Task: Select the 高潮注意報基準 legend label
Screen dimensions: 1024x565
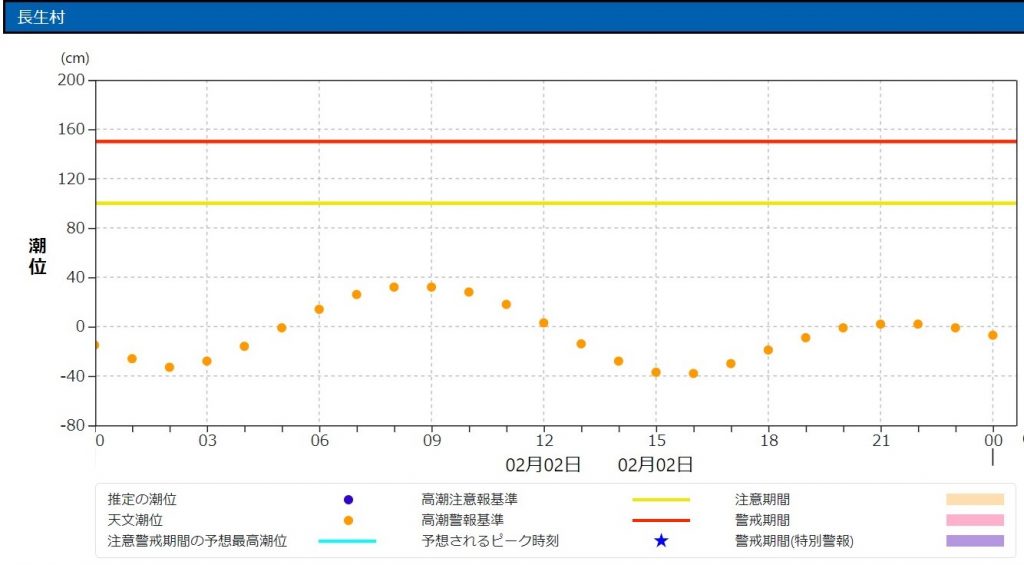Action: coord(470,500)
